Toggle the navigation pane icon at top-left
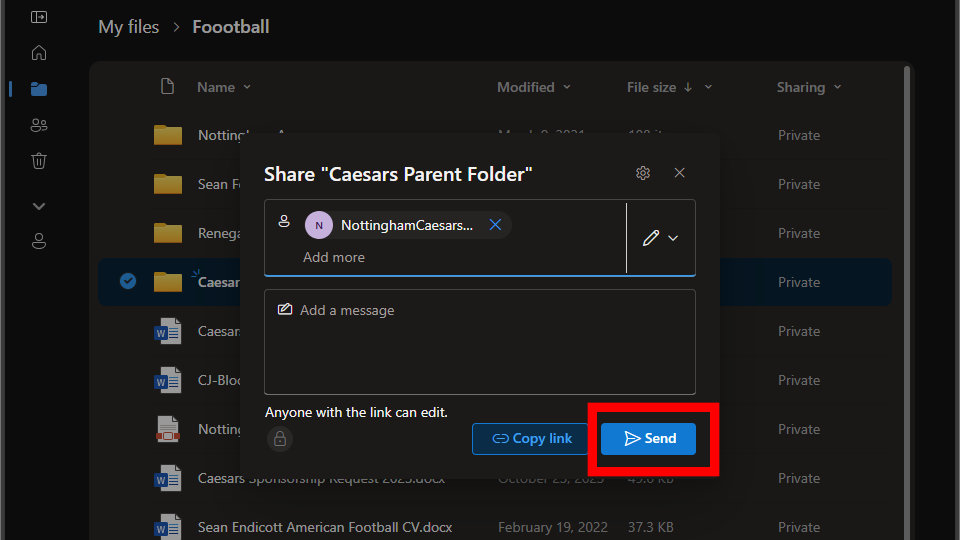Screen dimensions: 960x540 point(39,17)
